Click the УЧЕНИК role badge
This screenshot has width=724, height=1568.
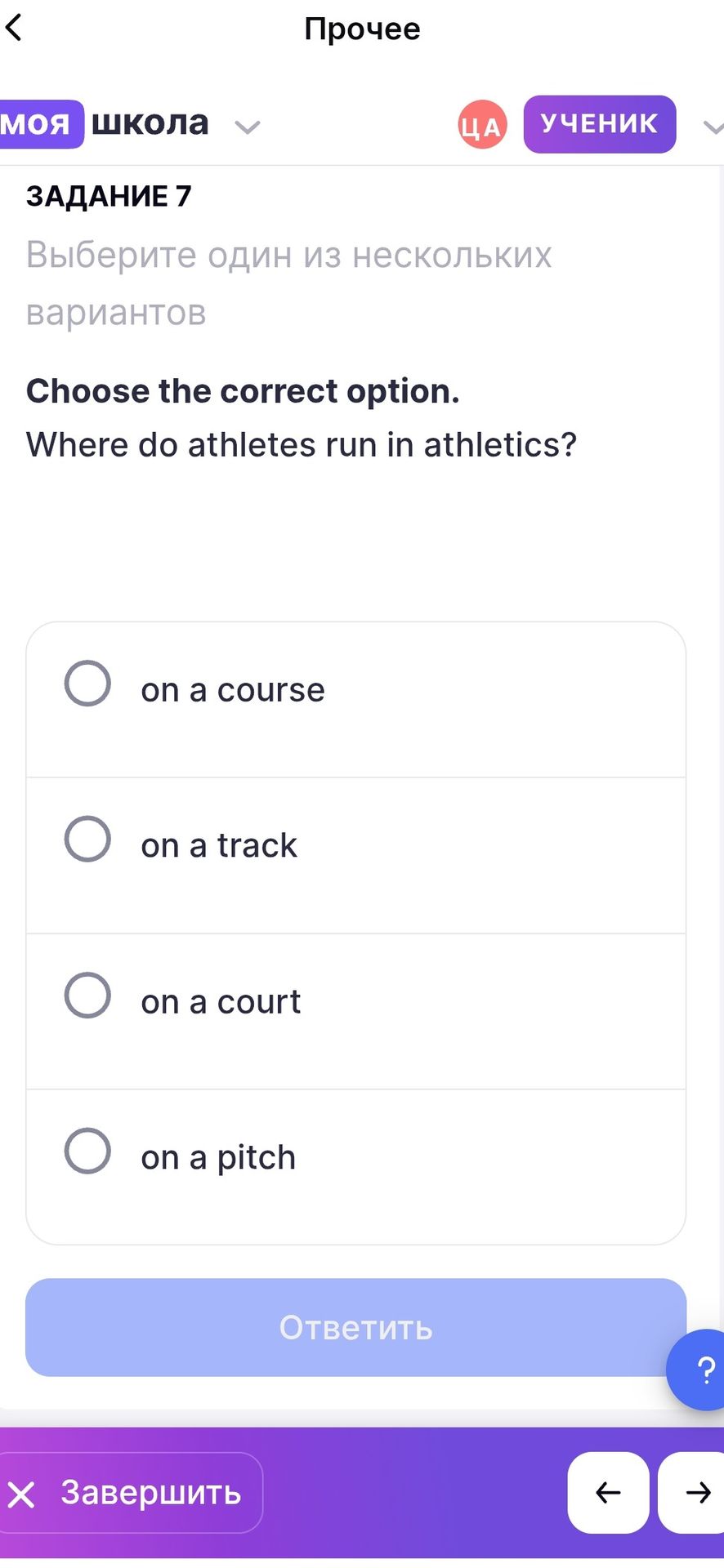pyautogui.click(x=600, y=124)
